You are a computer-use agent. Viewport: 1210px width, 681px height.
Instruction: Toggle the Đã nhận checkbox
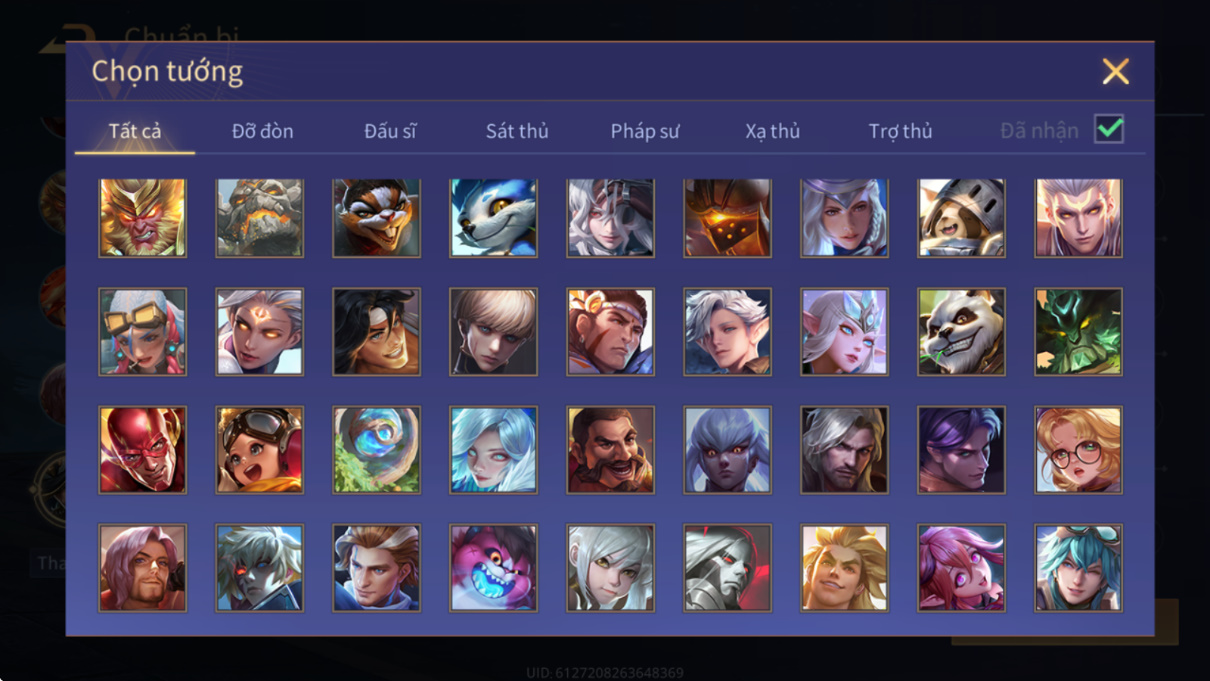point(1109,129)
